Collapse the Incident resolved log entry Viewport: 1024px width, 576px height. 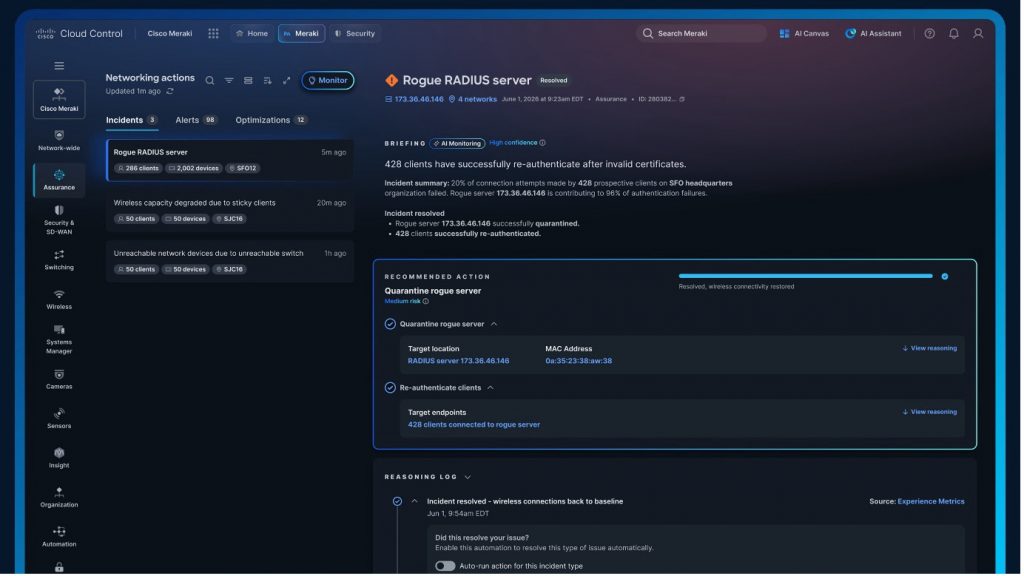pyautogui.click(x=415, y=502)
